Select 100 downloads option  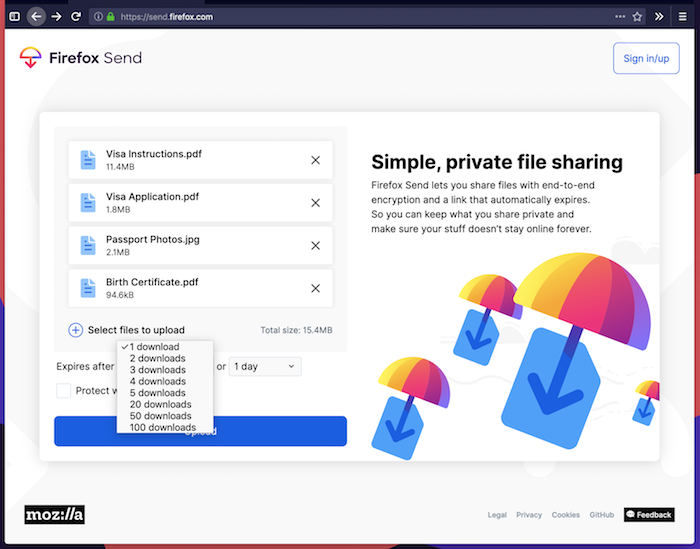point(165,428)
